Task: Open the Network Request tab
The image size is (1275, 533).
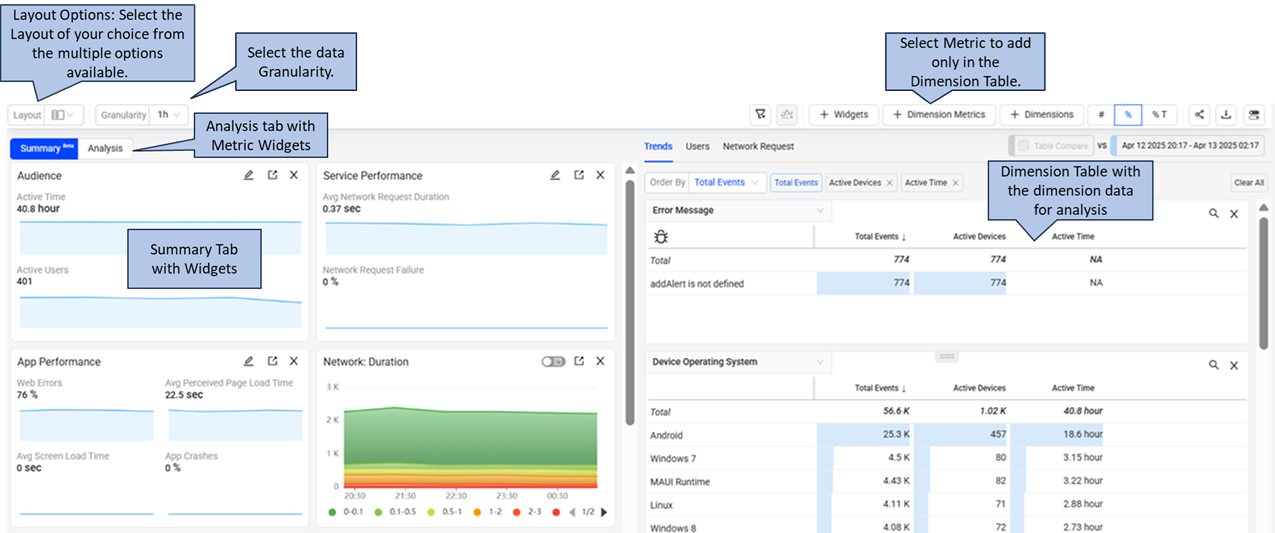Action: (x=758, y=146)
